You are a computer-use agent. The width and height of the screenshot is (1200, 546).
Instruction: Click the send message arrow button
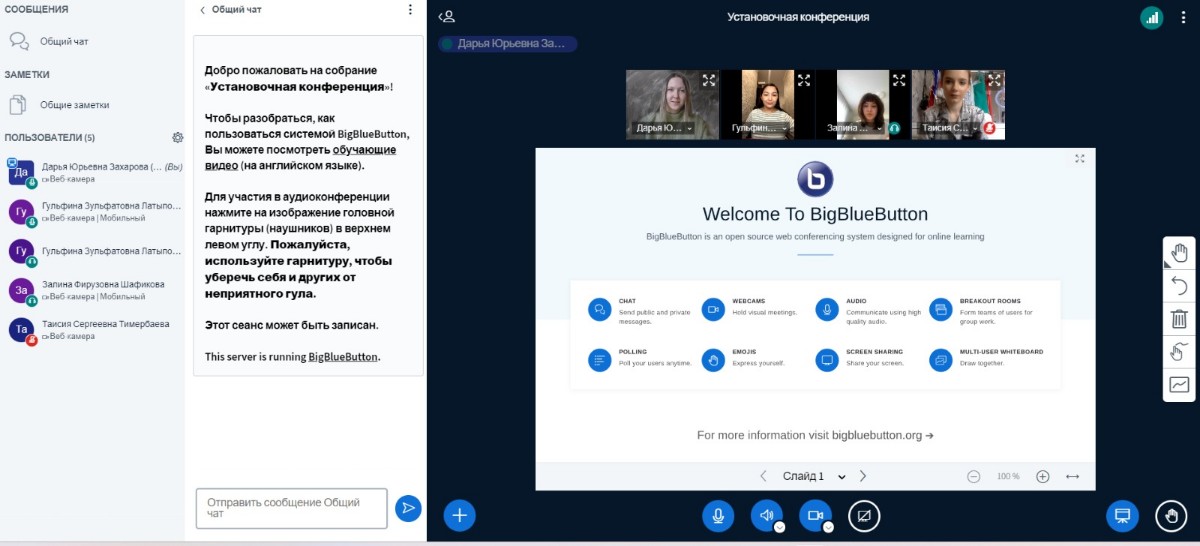(408, 508)
